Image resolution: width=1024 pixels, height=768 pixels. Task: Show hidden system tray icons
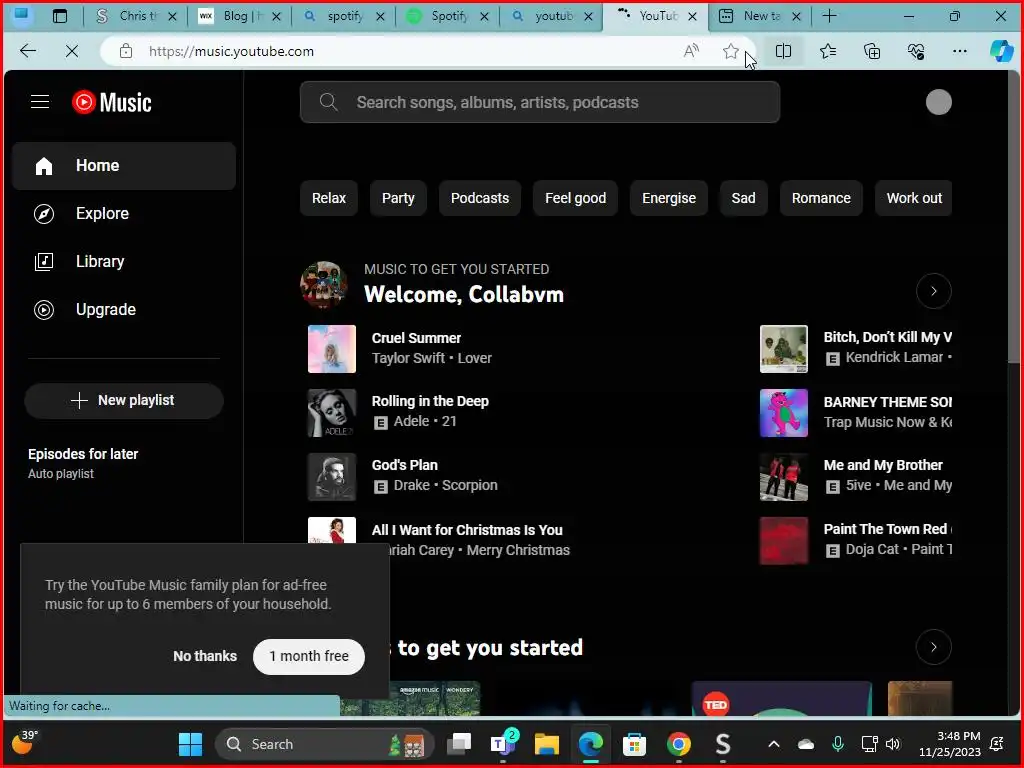coord(774,744)
